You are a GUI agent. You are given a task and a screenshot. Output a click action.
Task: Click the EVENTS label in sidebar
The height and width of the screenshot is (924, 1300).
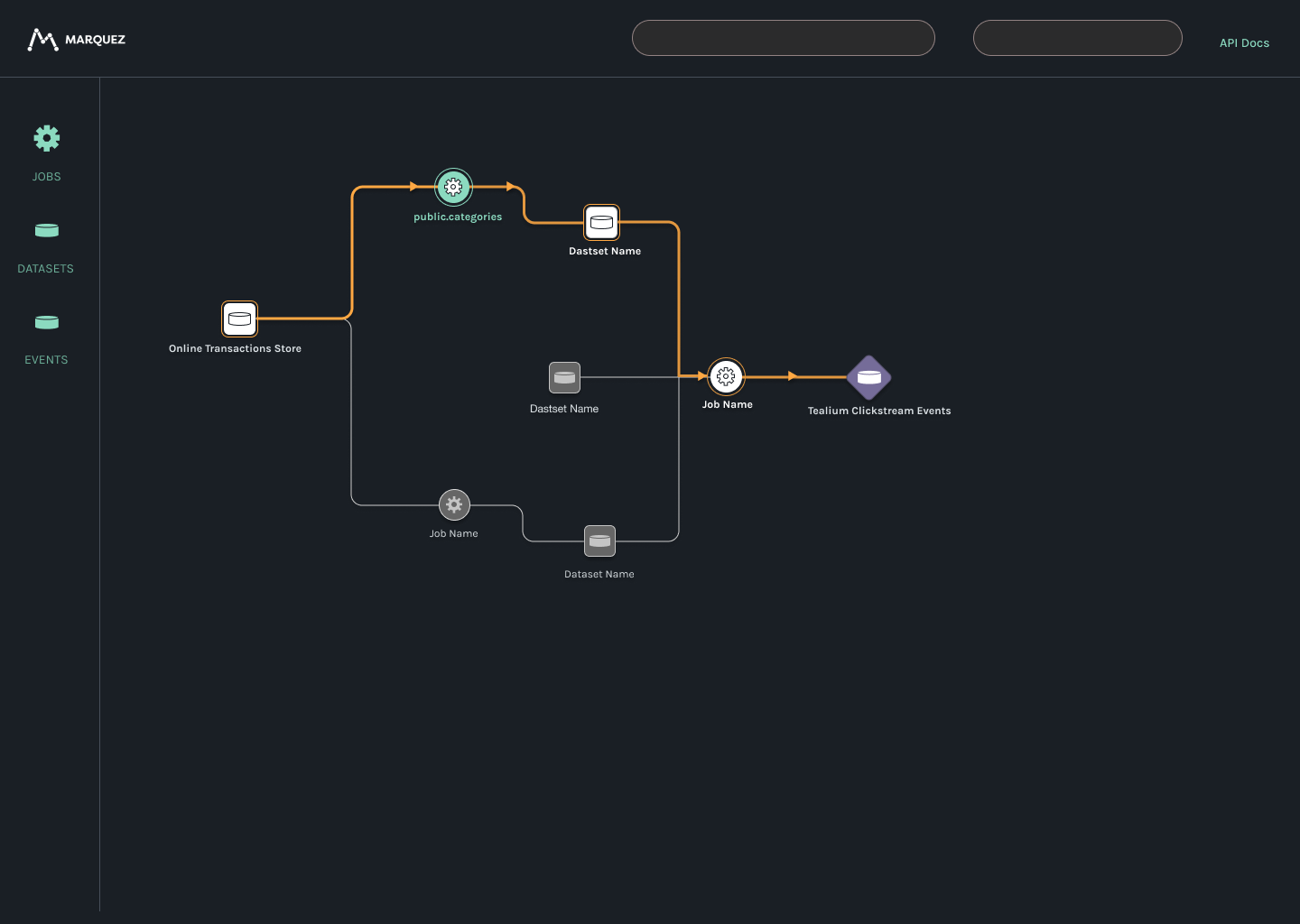coord(46,359)
